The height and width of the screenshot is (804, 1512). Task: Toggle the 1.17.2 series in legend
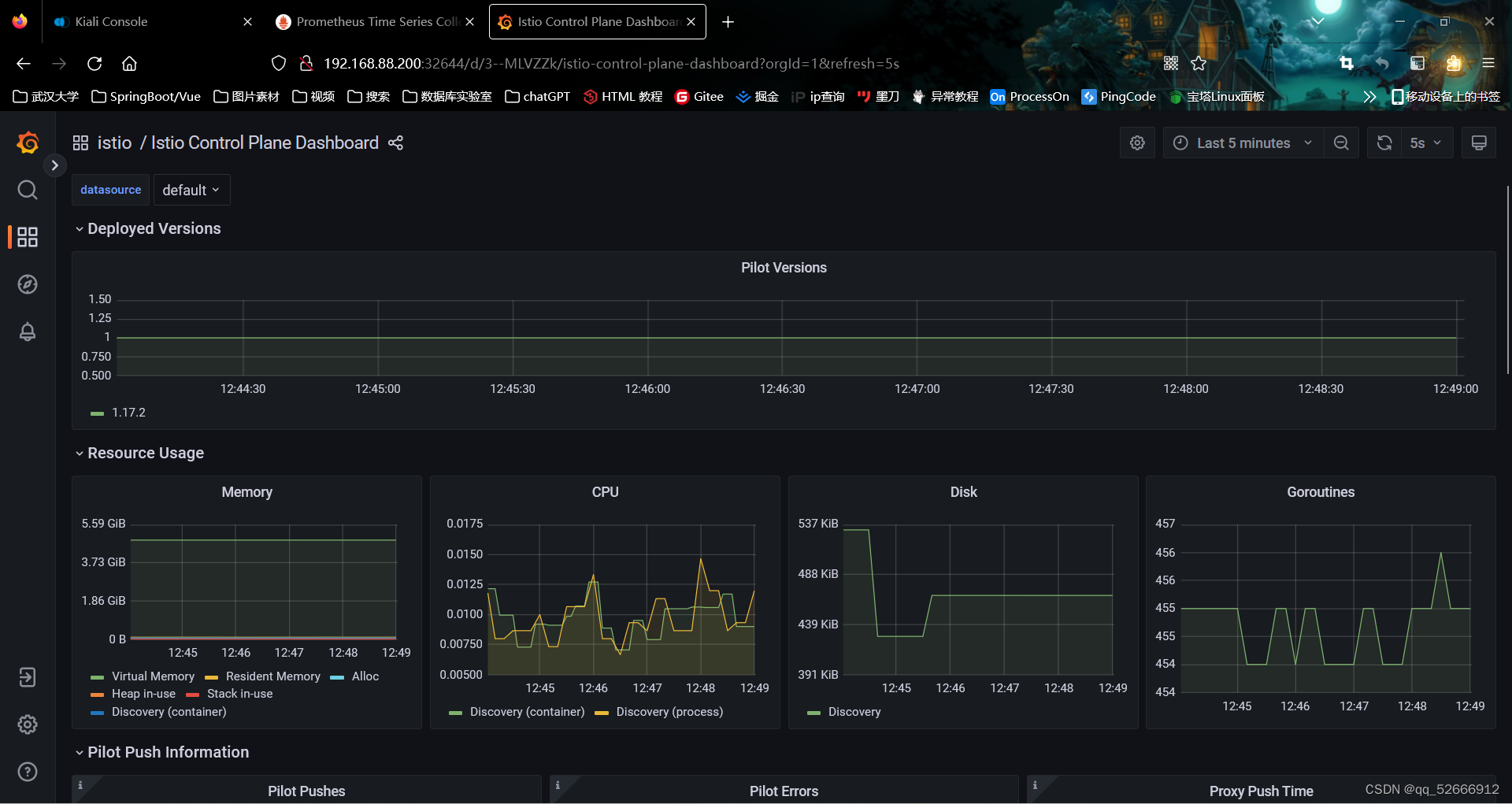128,413
